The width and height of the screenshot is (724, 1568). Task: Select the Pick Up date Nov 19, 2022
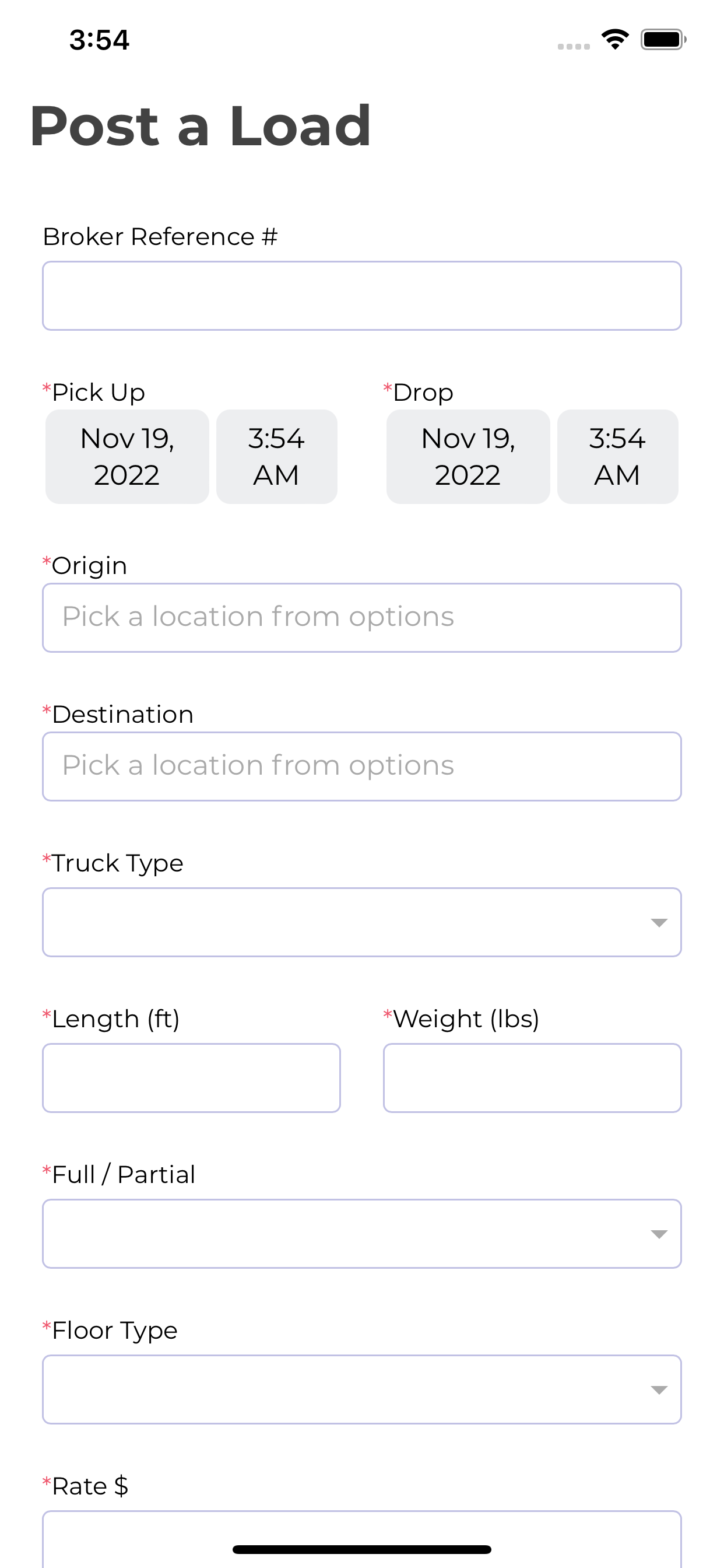tap(127, 457)
